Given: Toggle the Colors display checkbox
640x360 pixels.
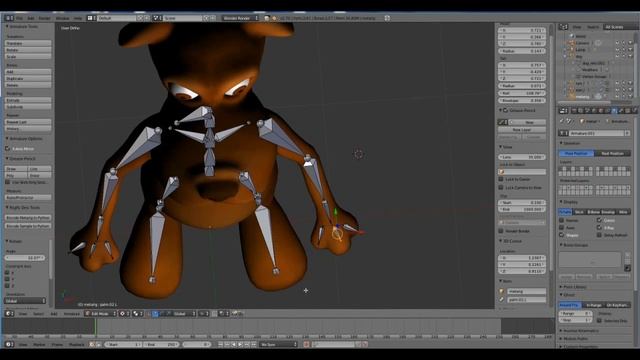Looking at the screenshot, I should point(599,220).
